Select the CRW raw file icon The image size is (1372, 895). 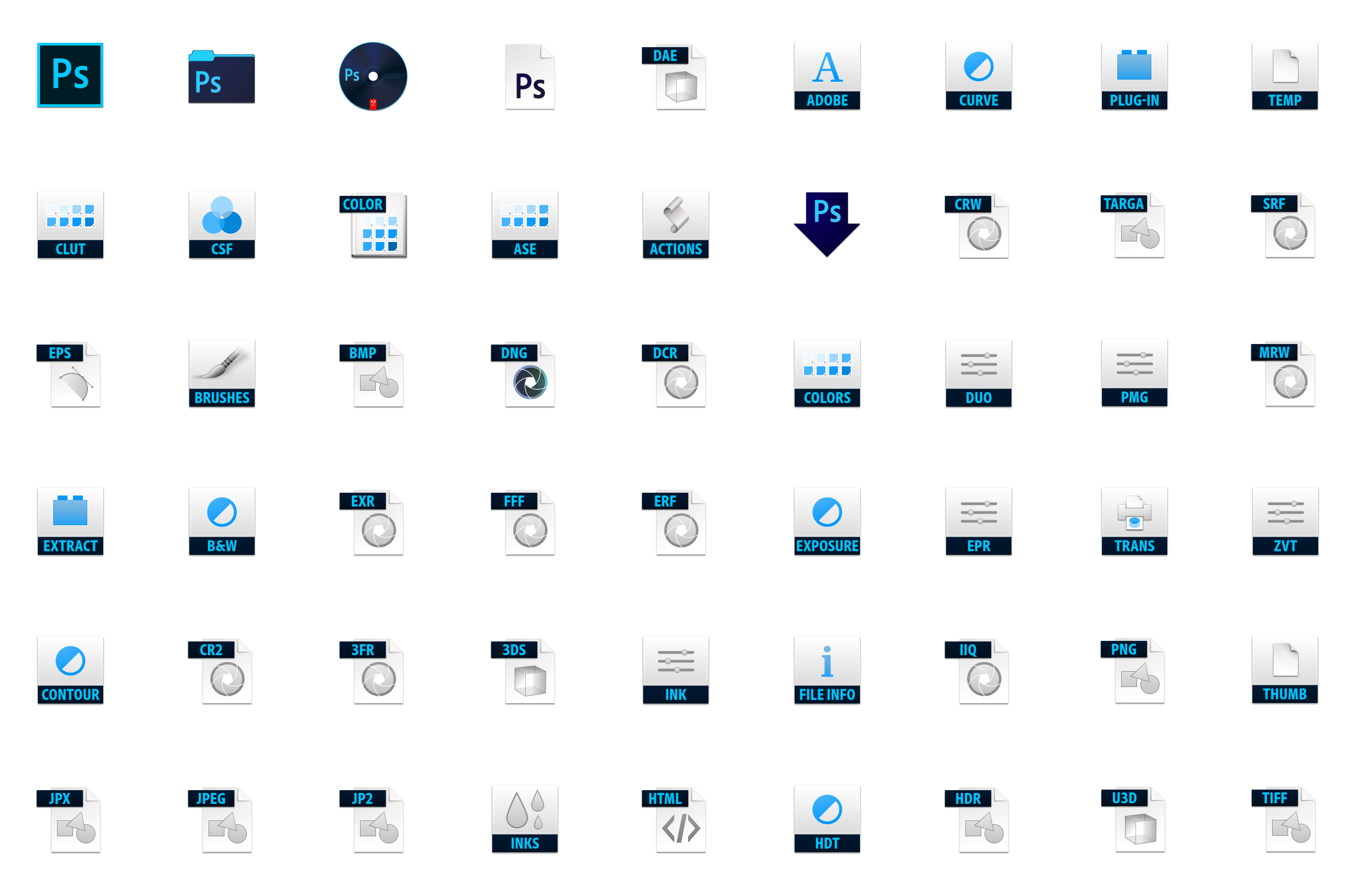976,226
